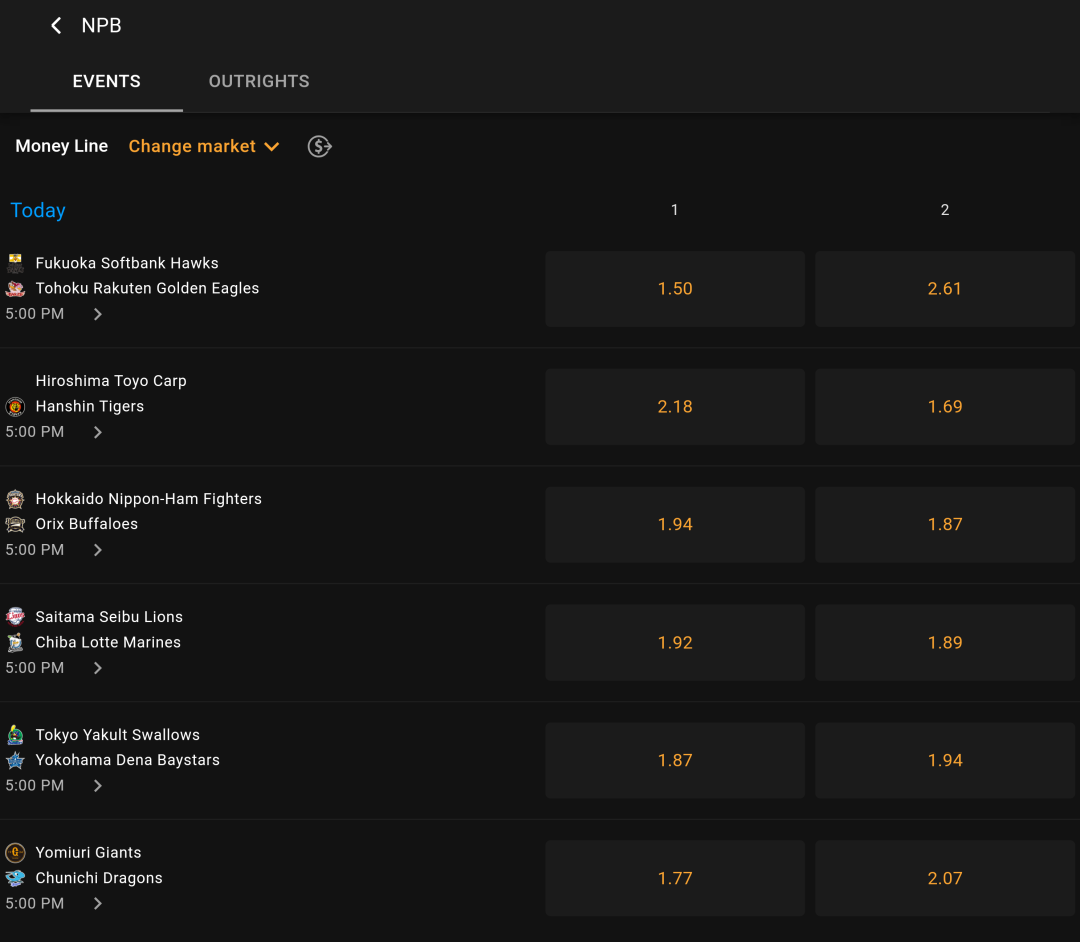Click the 5:00 PM time under Chiba Lotte Marines

[34, 668]
